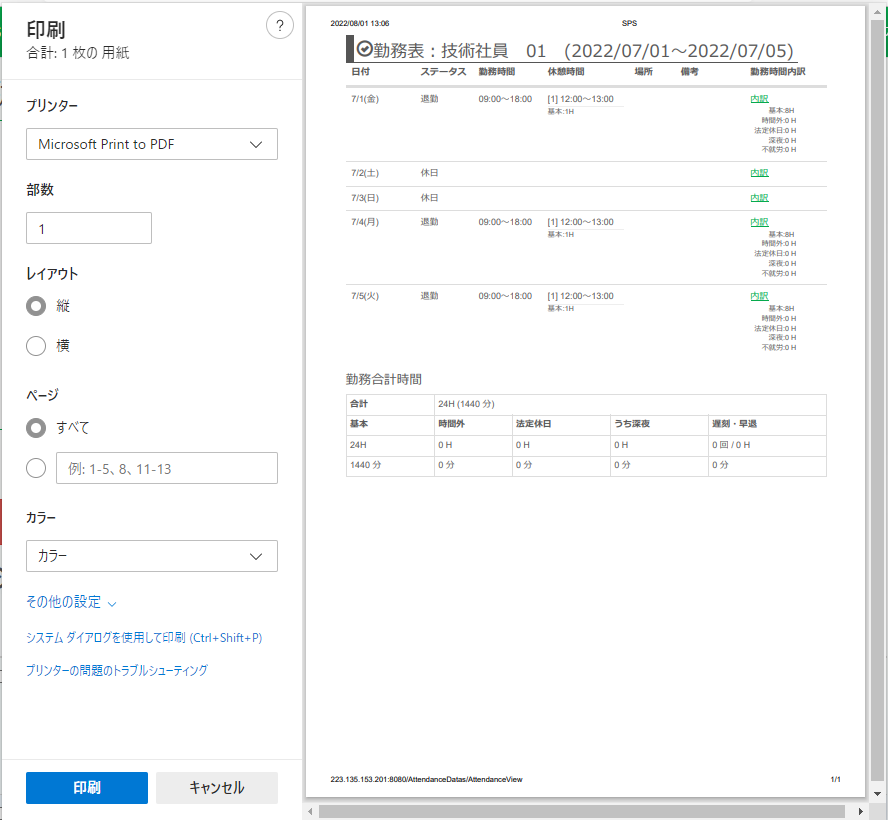Choose the すべて pages option
The image size is (888, 820).
pos(36,427)
